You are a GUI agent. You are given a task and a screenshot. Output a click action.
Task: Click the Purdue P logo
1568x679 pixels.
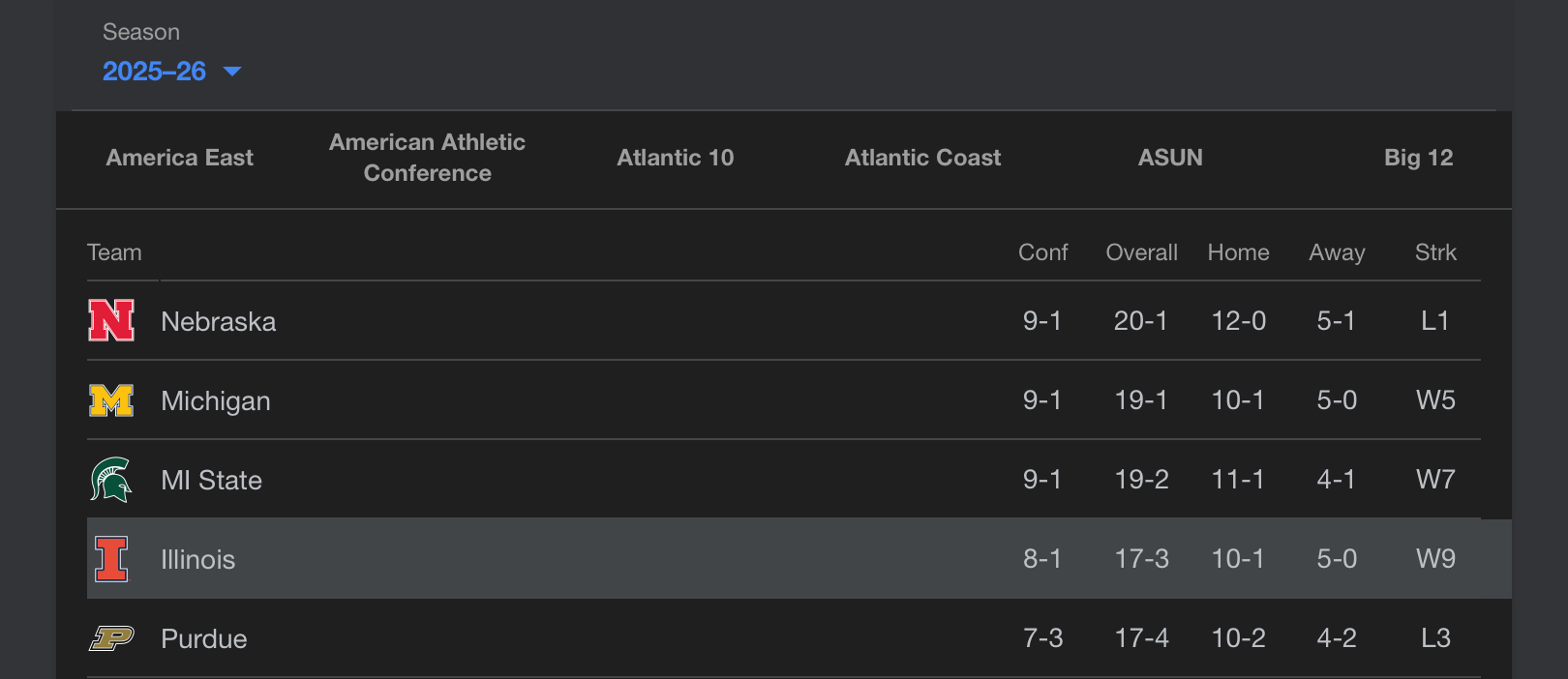[x=111, y=638]
